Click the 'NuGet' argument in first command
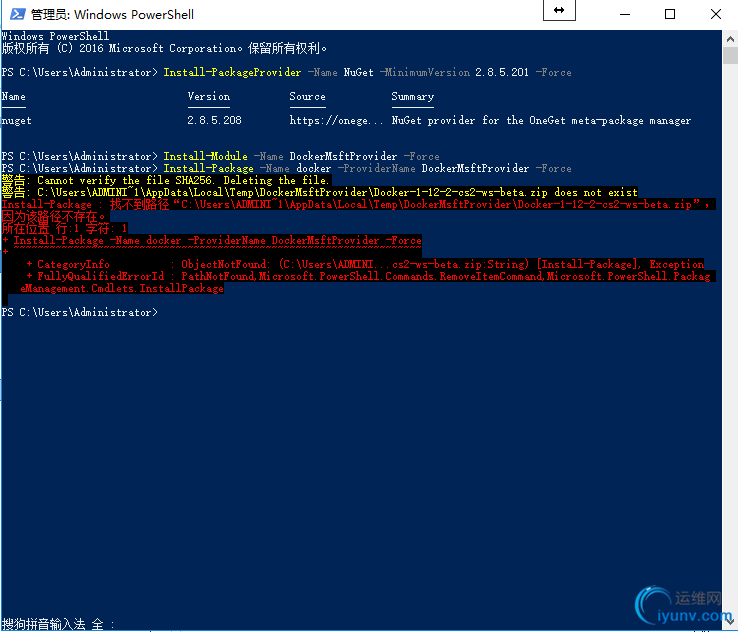The height and width of the screenshot is (632, 738). click(x=358, y=72)
